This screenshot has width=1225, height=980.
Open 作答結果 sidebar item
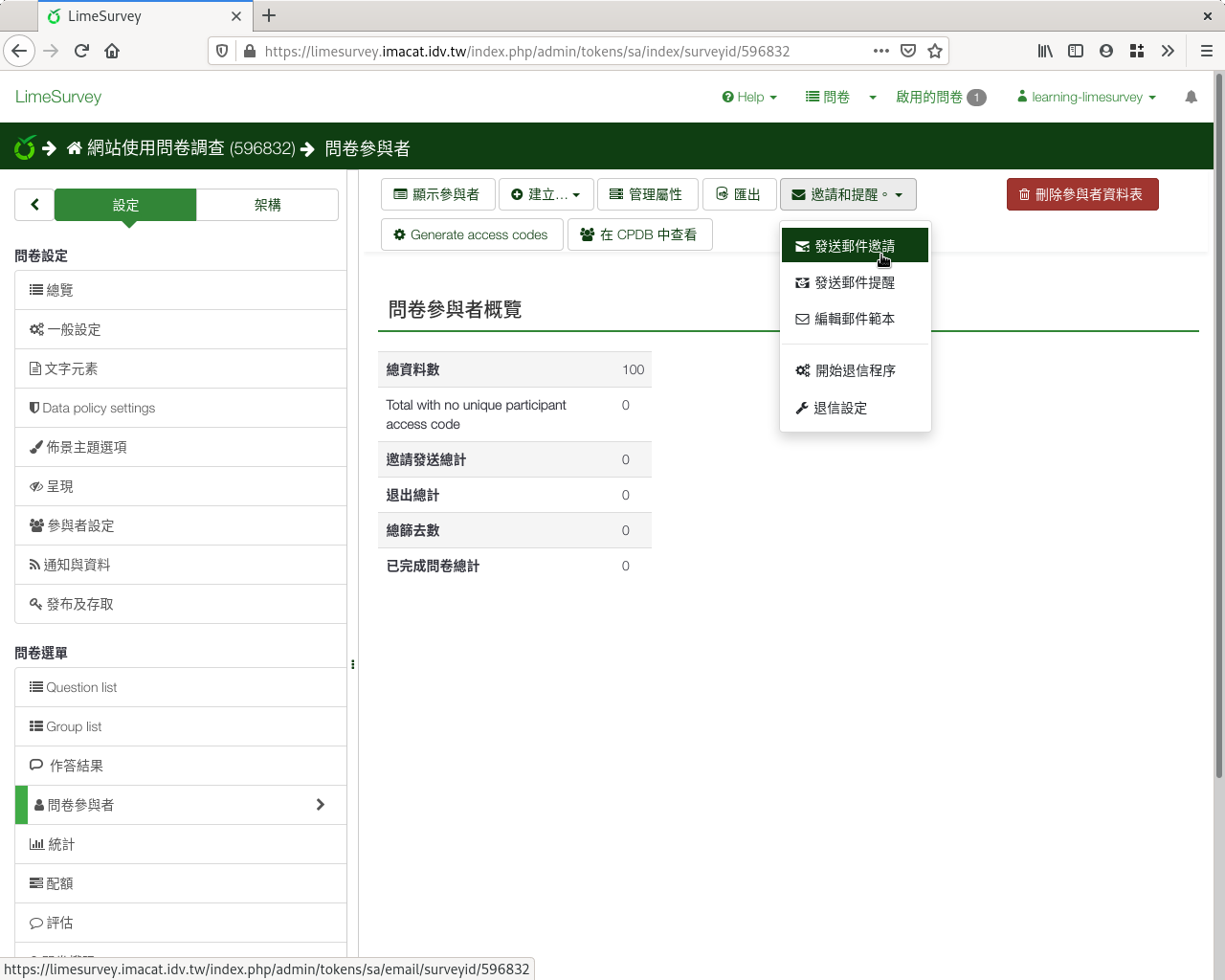pos(181,766)
